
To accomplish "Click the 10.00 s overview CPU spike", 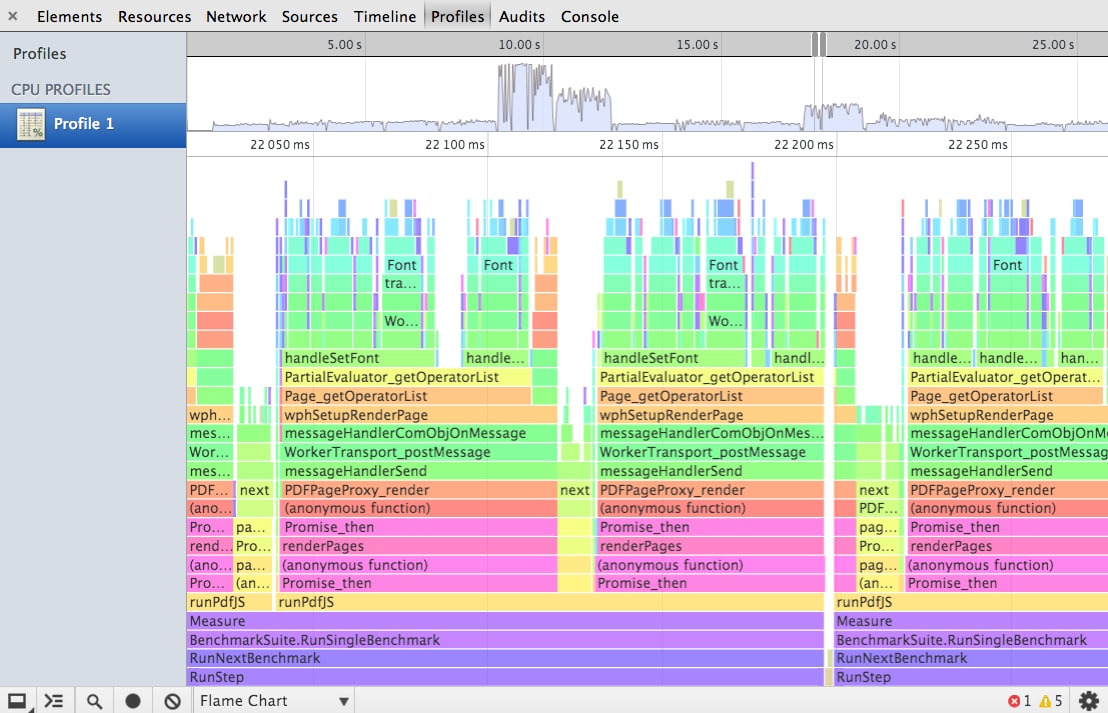I will pyautogui.click(x=524, y=97).
